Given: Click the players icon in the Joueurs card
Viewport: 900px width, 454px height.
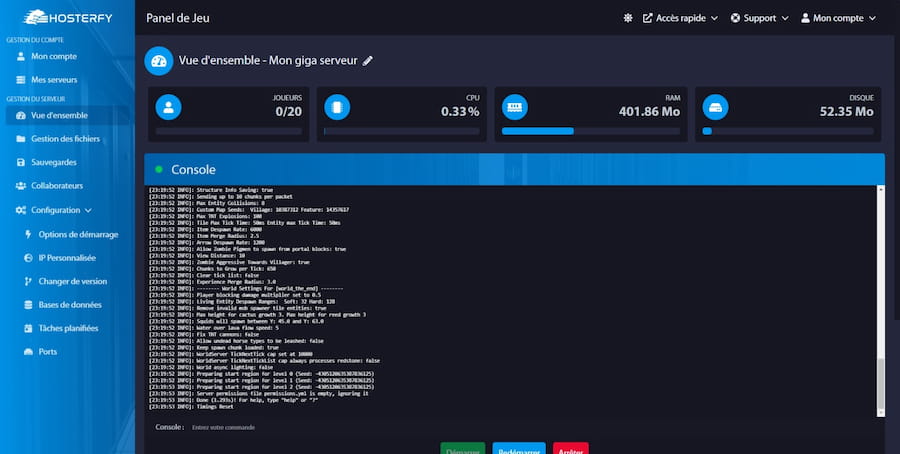Looking at the screenshot, I should pyautogui.click(x=169, y=106).
